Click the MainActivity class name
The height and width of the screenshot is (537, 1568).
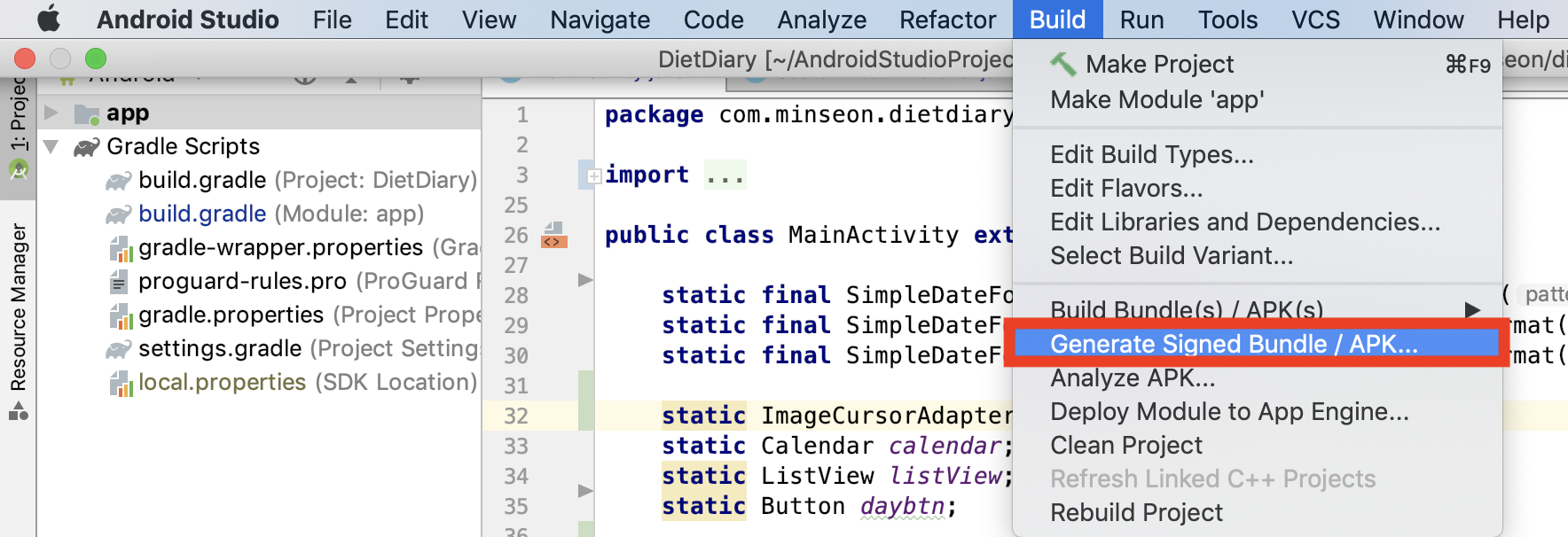[x=874, y=235]
